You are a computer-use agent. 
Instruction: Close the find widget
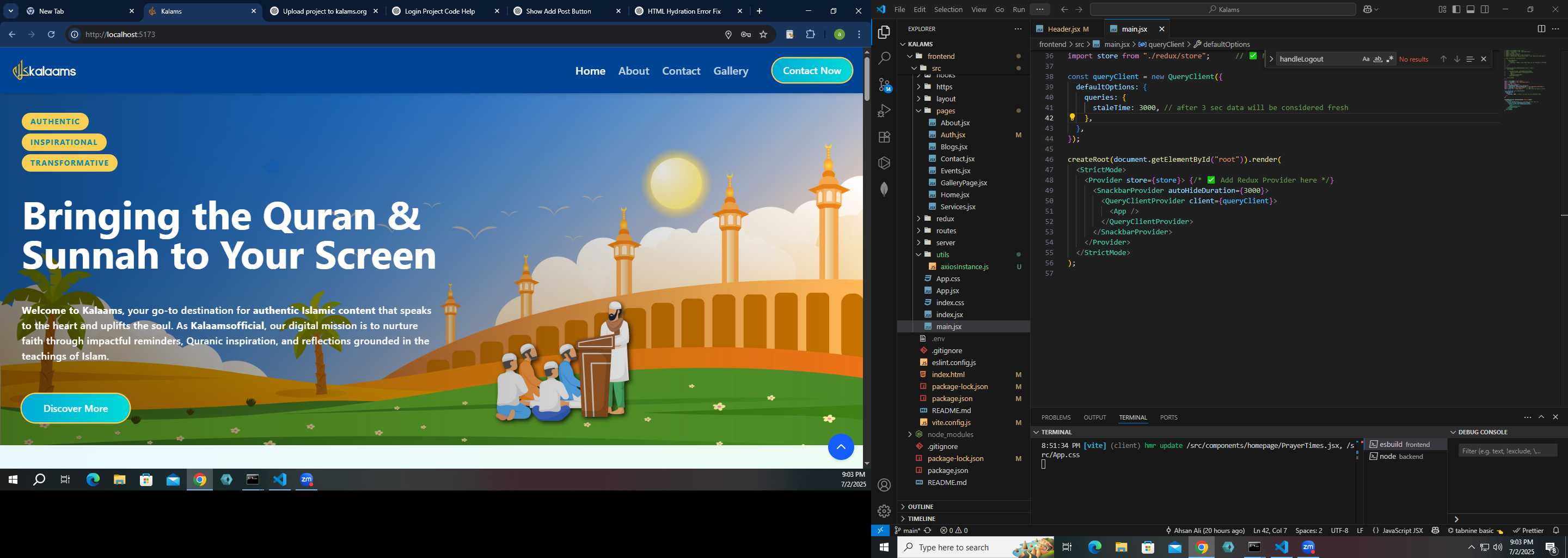[x=1484, y=59]
